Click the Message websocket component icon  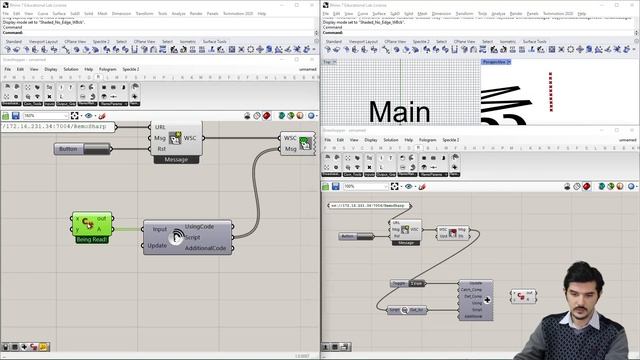tap(176, 138)
